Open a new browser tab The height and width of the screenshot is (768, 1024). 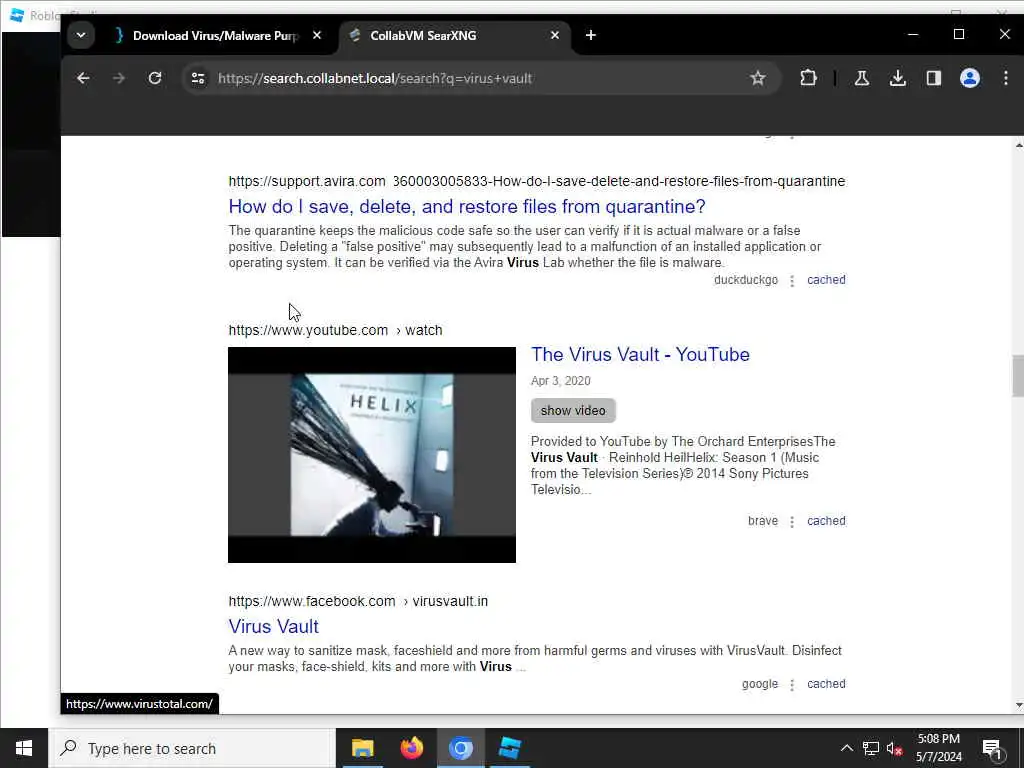pos(590,35)
